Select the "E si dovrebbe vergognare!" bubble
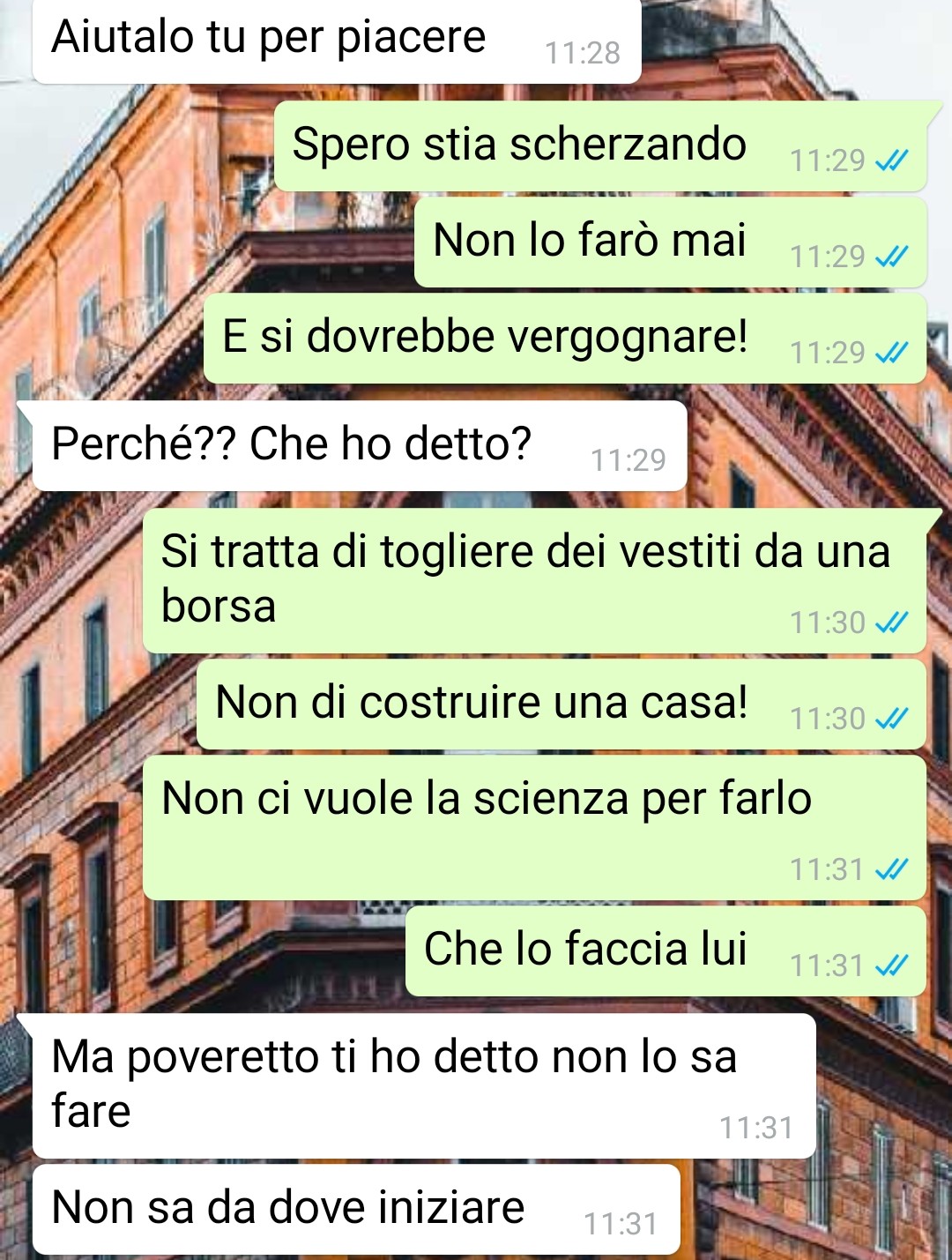This screenshot has height=1260, width=952. [x=565, y=338]
